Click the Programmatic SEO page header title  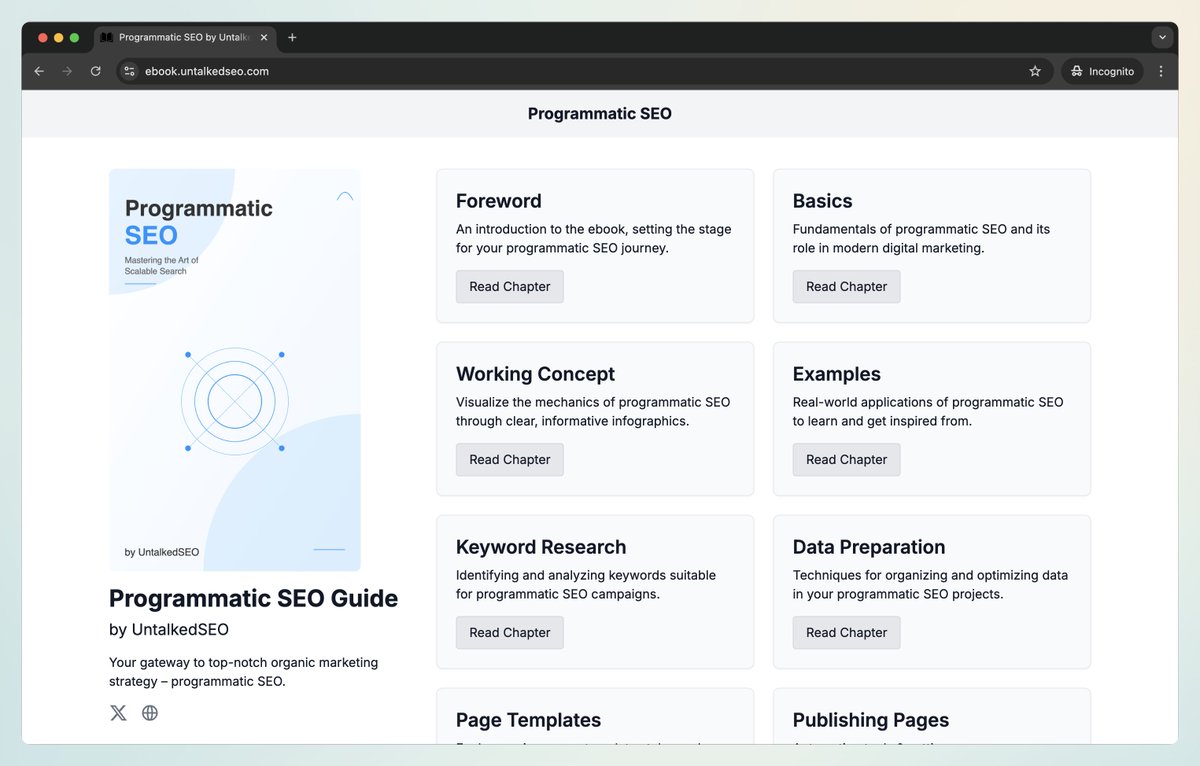pyautogui.click(x=600, y=114)
